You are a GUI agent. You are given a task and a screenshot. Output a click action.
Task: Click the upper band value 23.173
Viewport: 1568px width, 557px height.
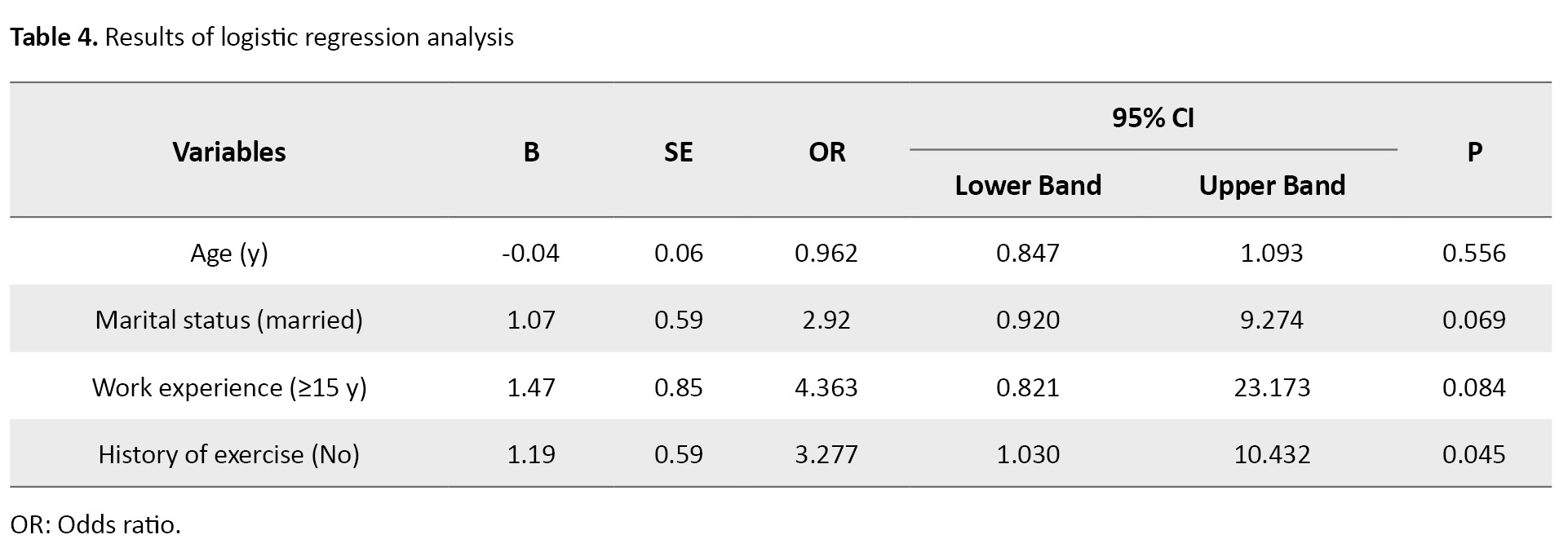pyautogui.click(x=1272, y=387)
